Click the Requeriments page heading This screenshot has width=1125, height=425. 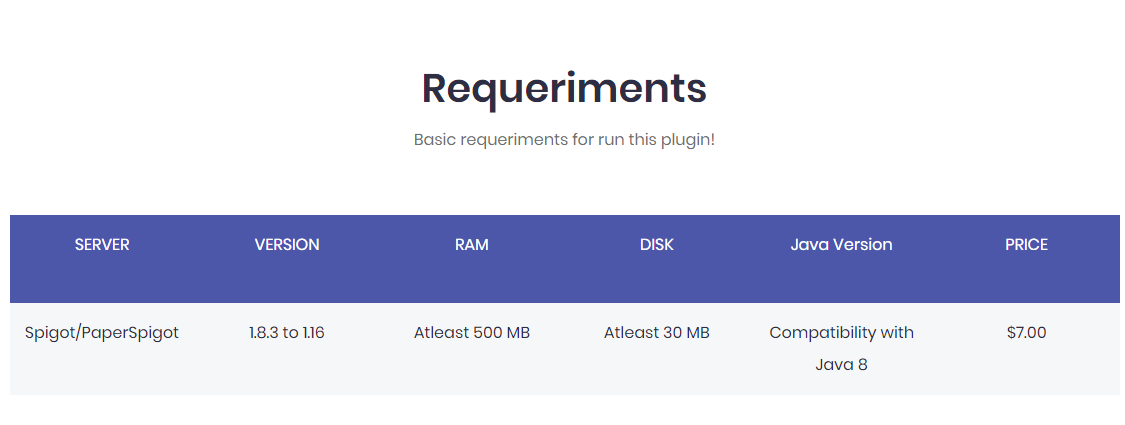564,88
